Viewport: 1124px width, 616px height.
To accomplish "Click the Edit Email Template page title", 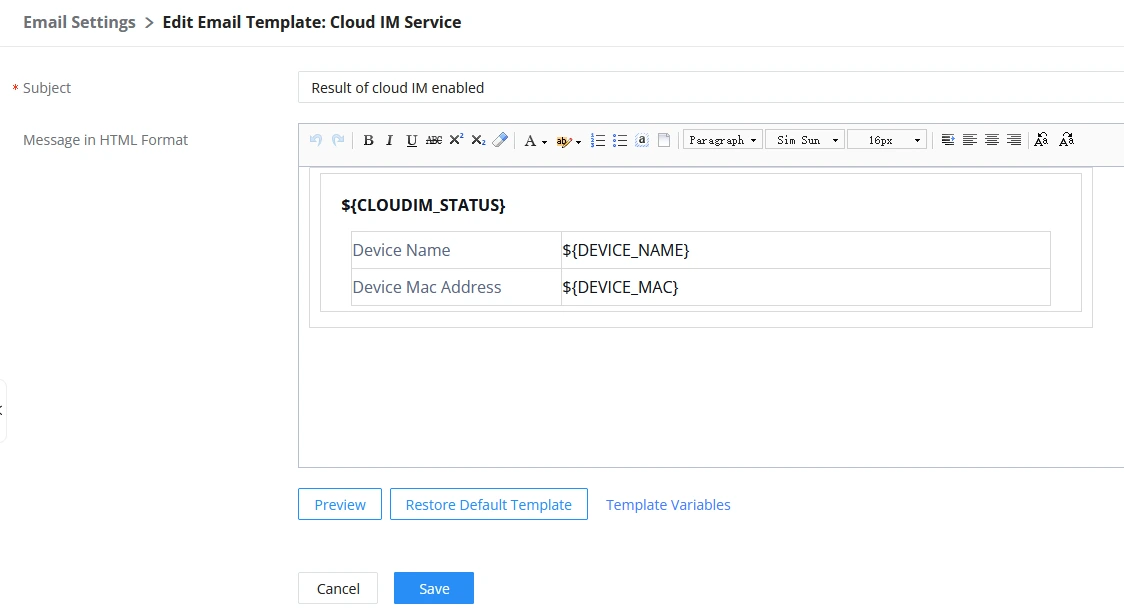I will tap(312, 22).
